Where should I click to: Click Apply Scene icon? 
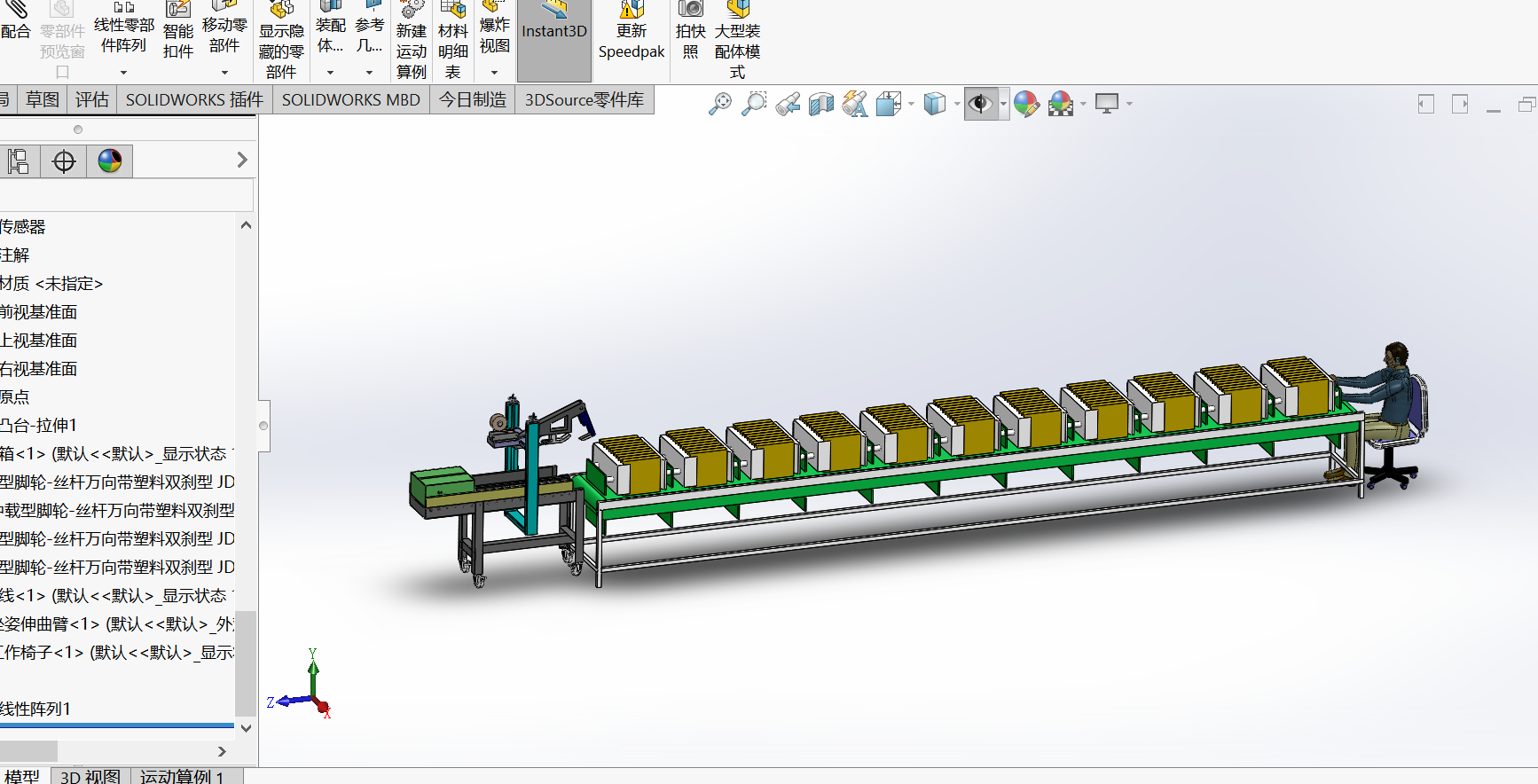coord(1061,104)
